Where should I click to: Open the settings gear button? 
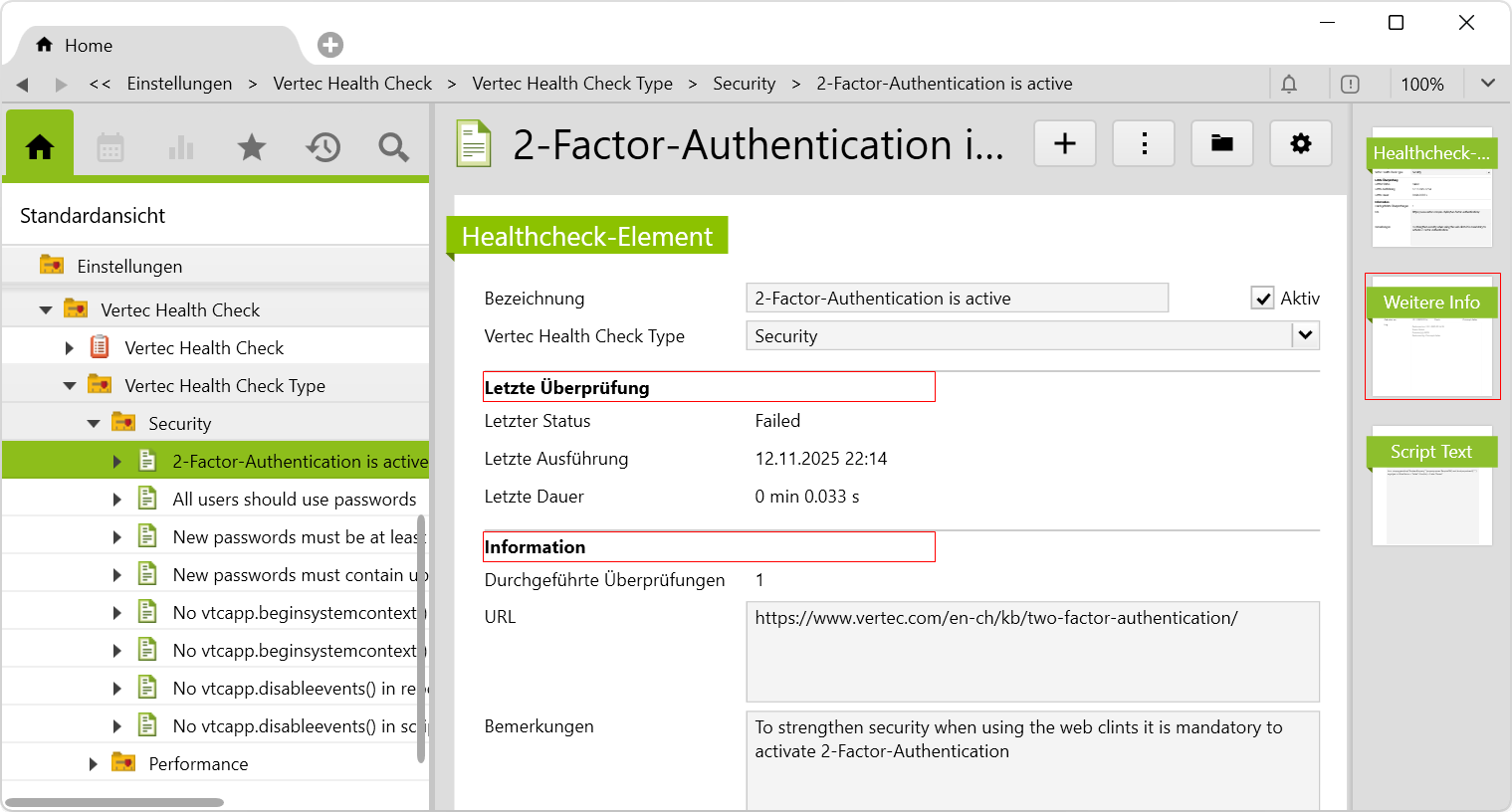tap(1300, 144)
